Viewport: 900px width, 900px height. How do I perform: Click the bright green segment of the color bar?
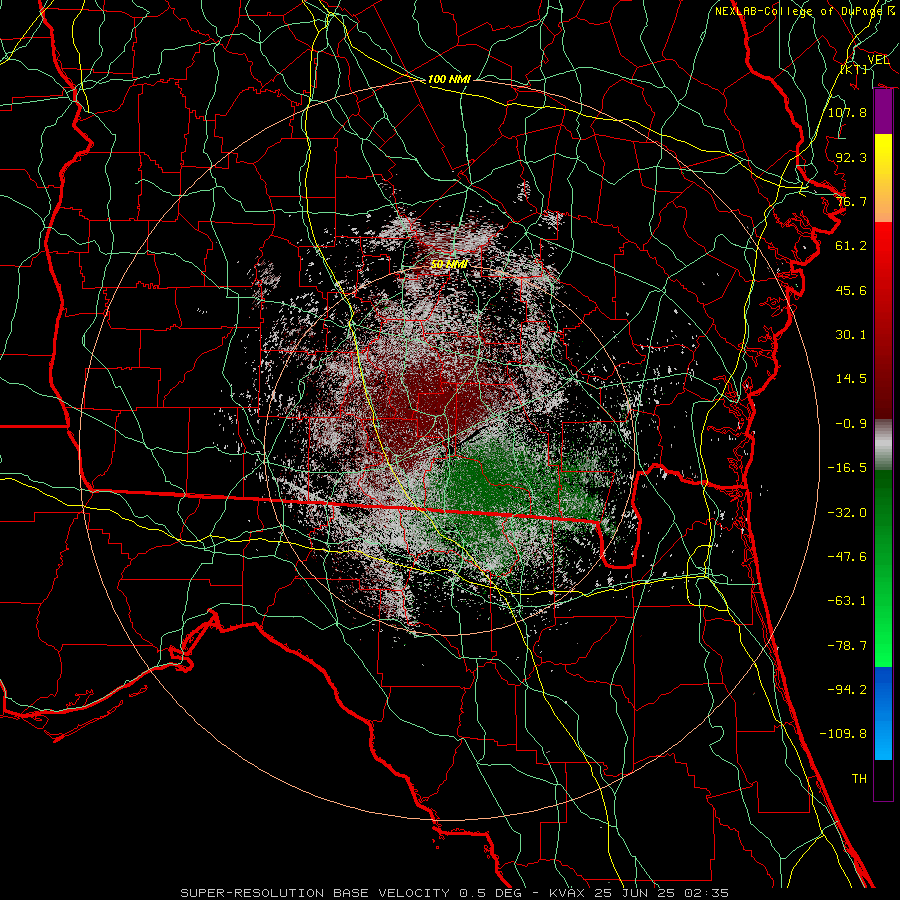pos(883,568)
